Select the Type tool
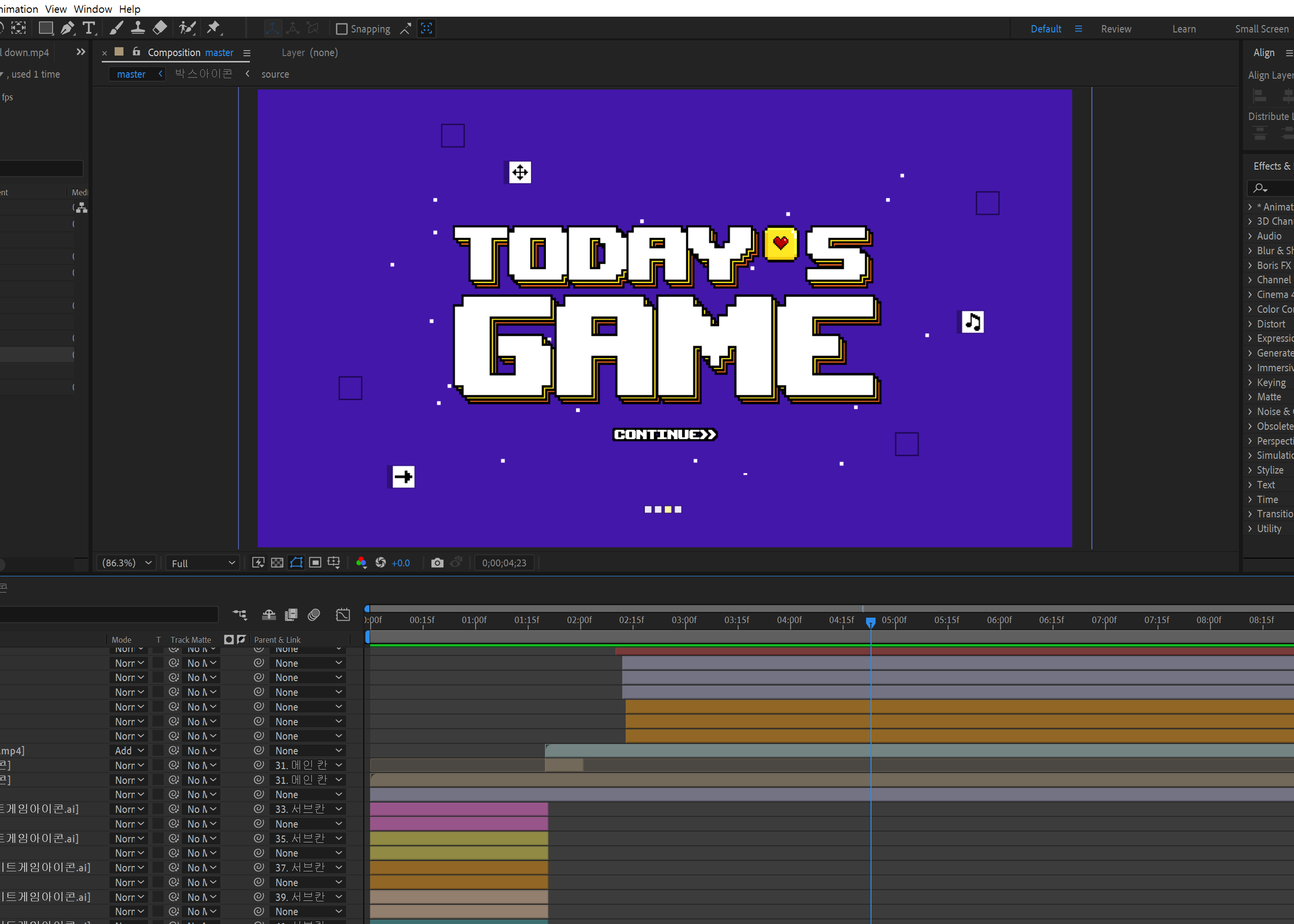 (89, 28)
